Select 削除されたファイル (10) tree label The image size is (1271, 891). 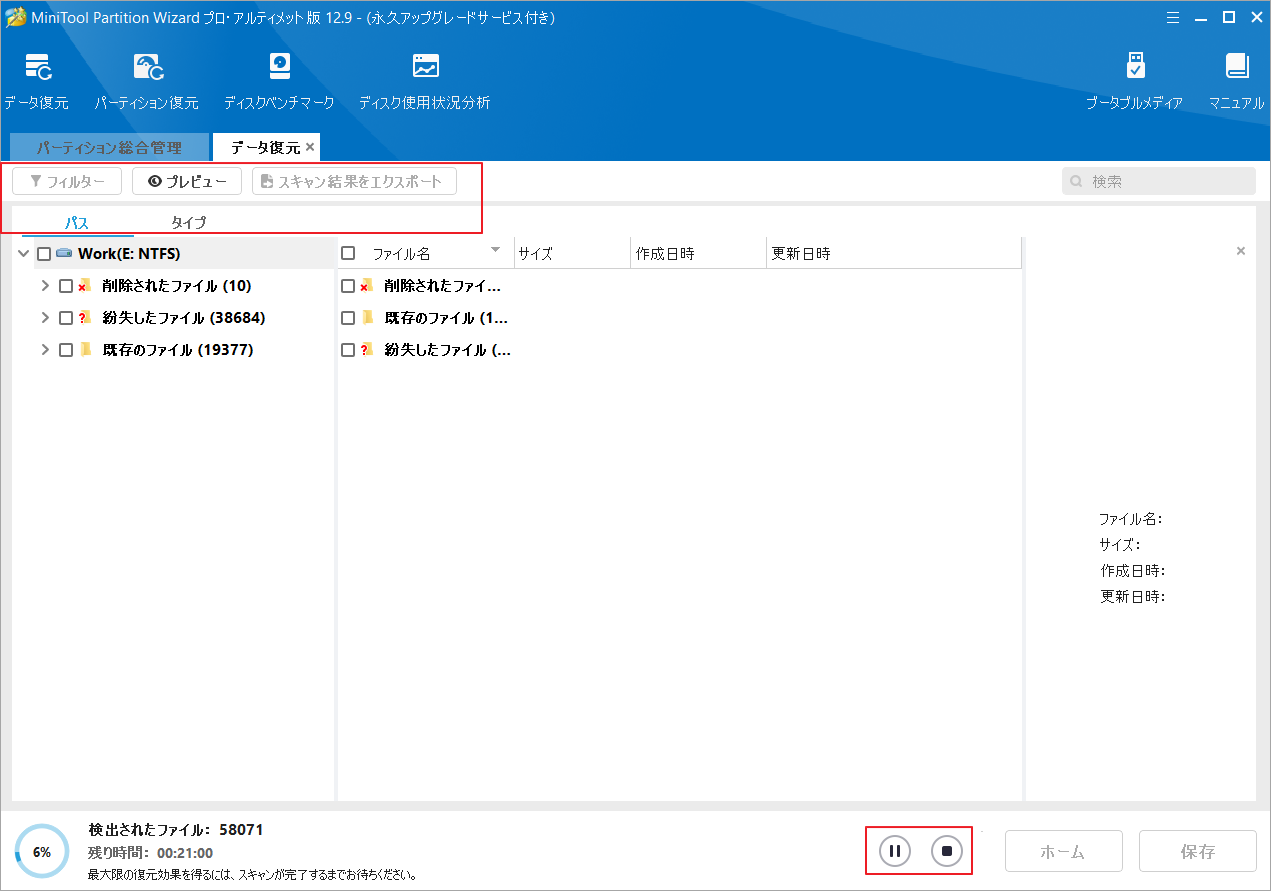pyautogui.click(x=177, y=286)
